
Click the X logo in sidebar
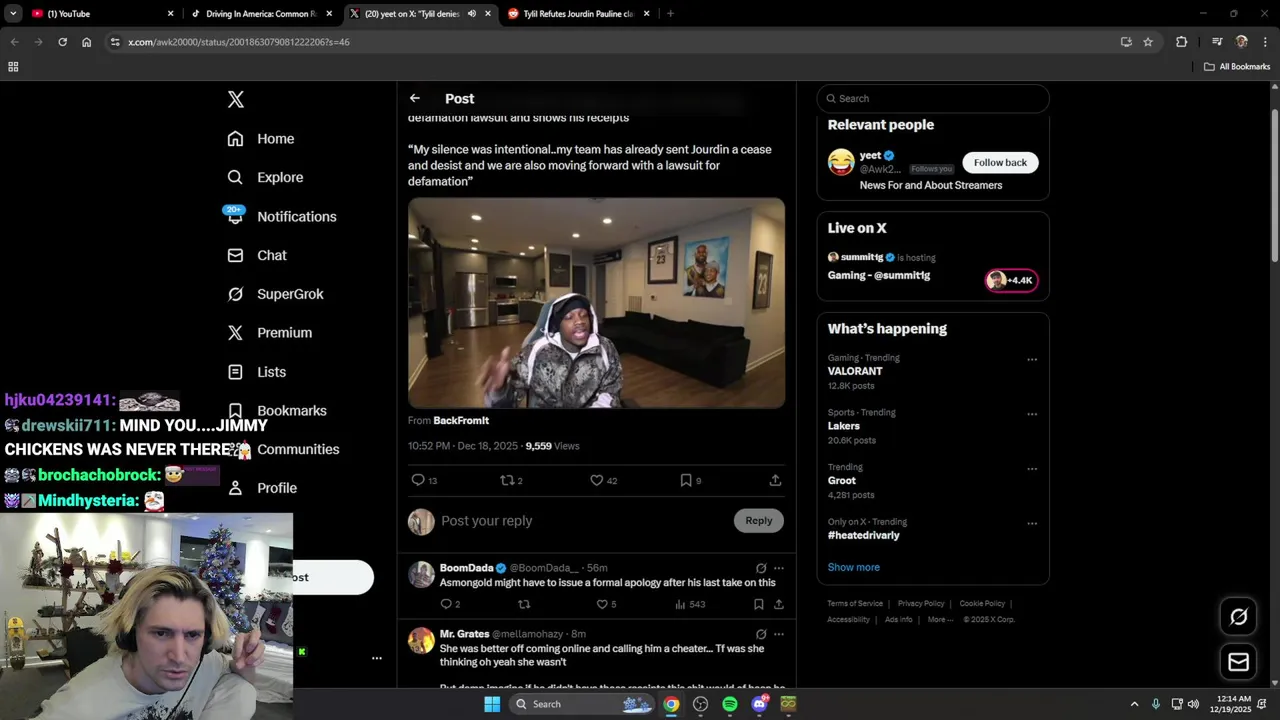(235, 99)
